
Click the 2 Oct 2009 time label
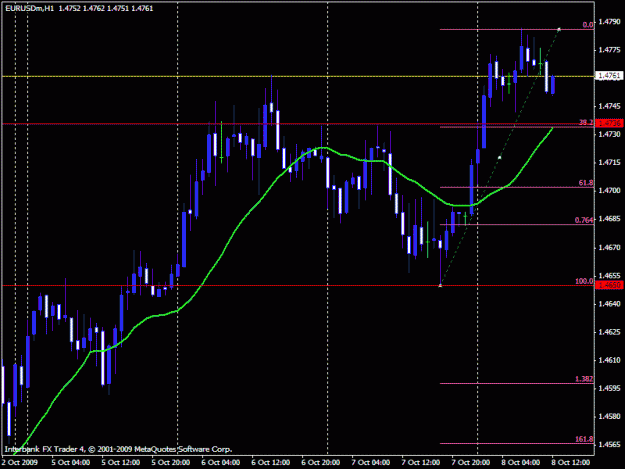click(x=20, y=462)
